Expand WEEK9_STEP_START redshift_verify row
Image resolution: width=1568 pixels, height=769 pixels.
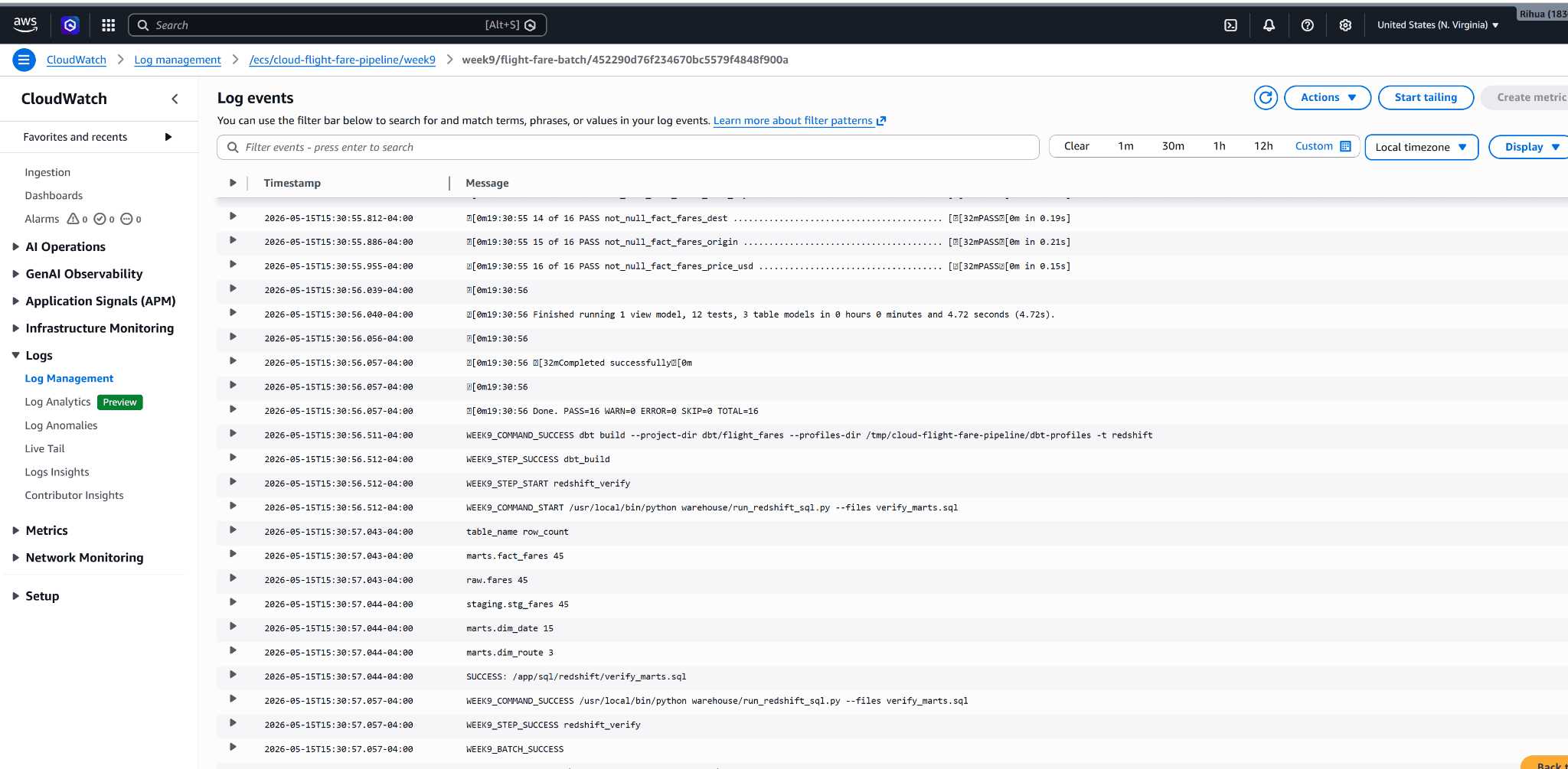coord(233,482)
